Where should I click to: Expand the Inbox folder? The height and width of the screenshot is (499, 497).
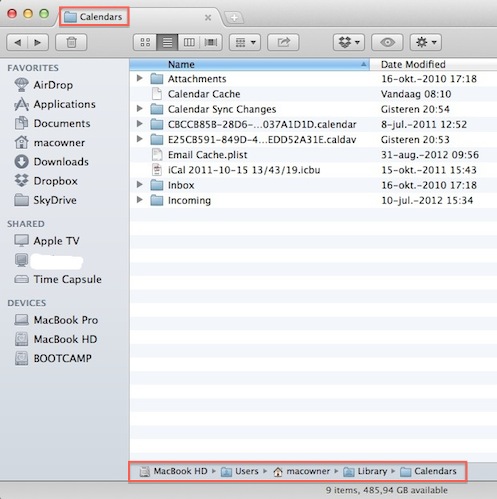140,184
